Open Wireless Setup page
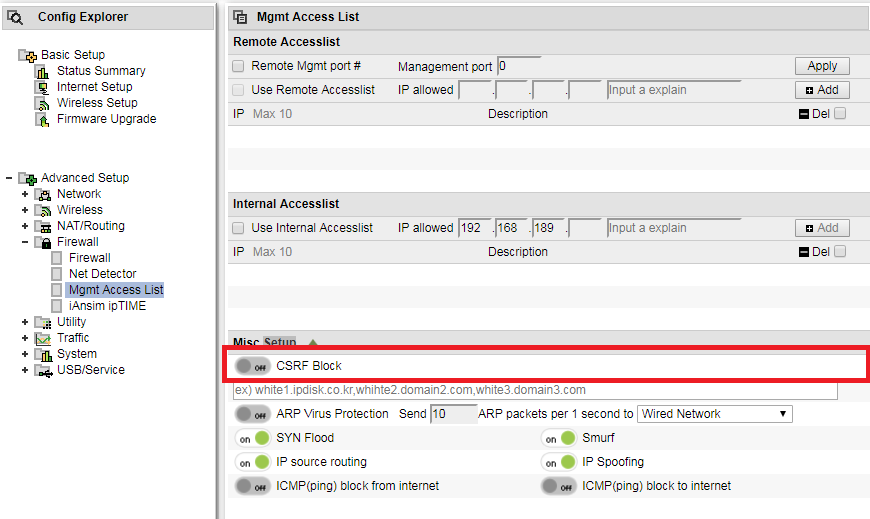 click(97, 103)
